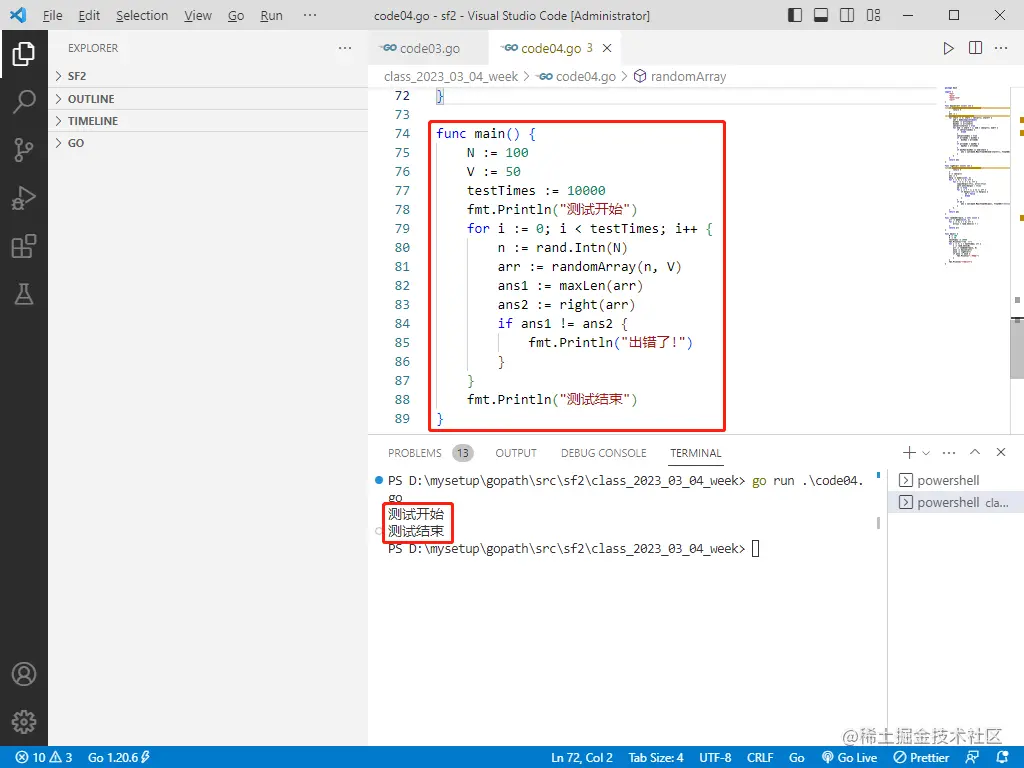1024x768 pixels.
Task: Split the editor to the right
Action: [975, 48]
